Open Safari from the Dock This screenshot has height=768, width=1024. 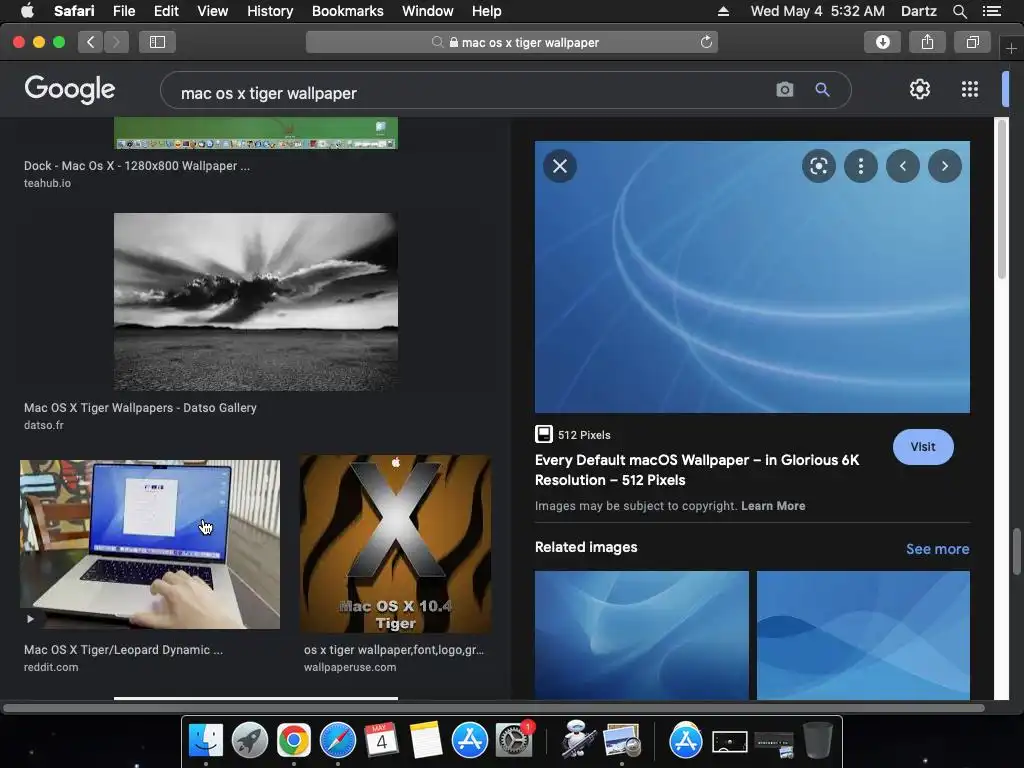pos(338,740)
